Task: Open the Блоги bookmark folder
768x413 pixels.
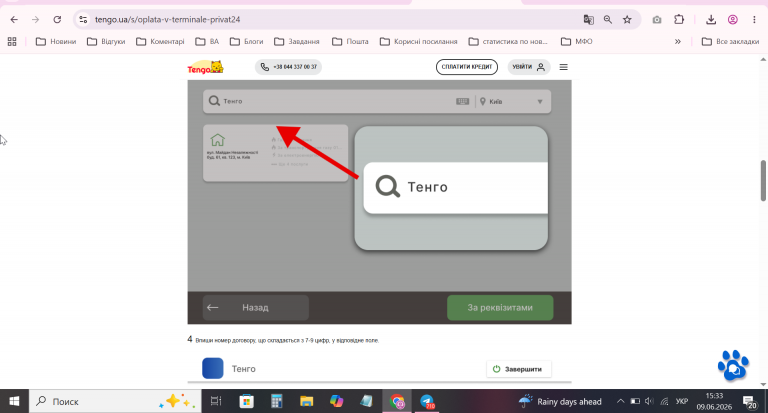Action: click(246, 42)
